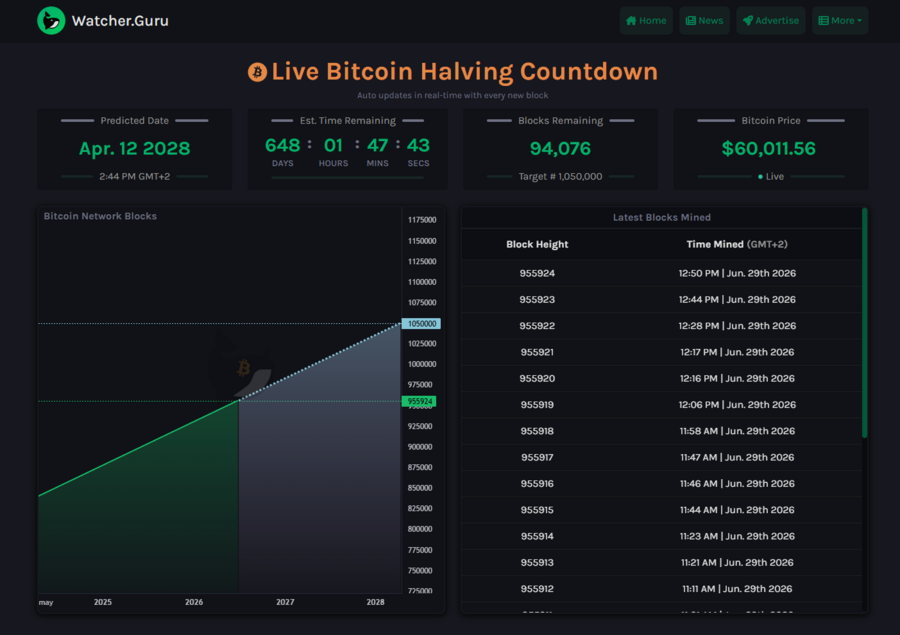Select block height 955919 in the table
The width and height of the screenshot is (900, 635).
coord(537,405)
